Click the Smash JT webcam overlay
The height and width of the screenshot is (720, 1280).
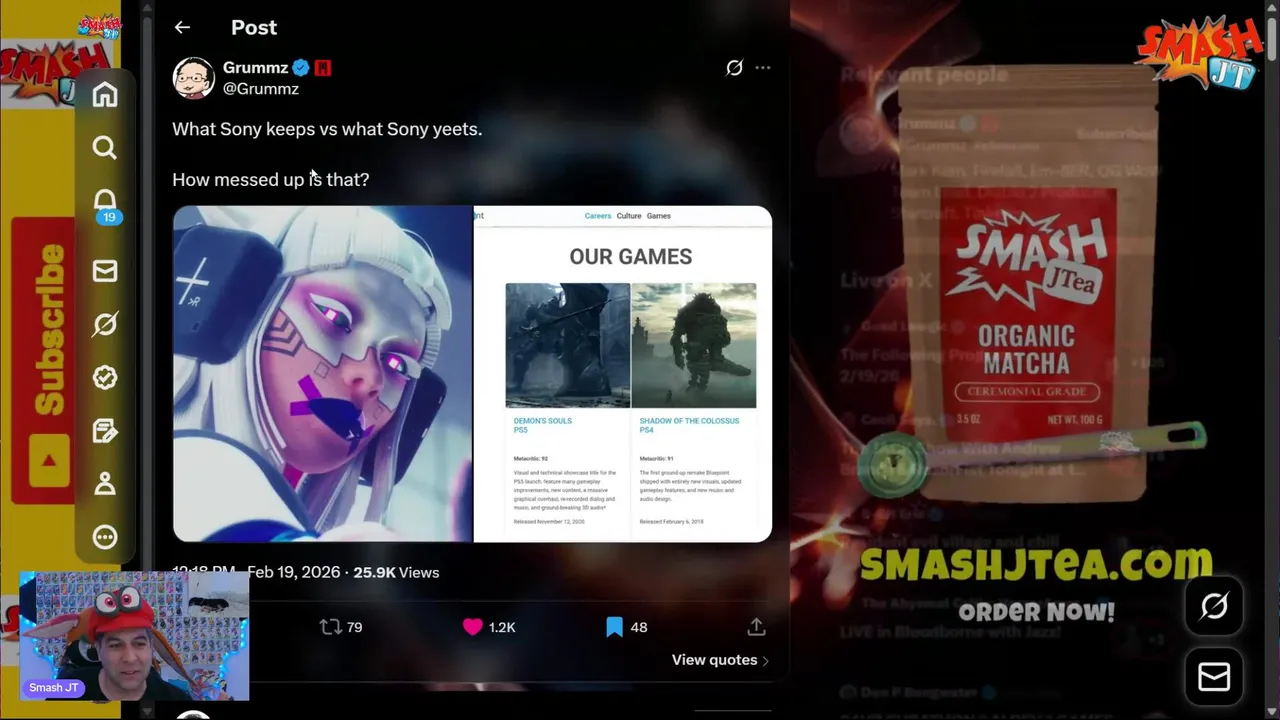pyautogui.click(x=134, y=636)
